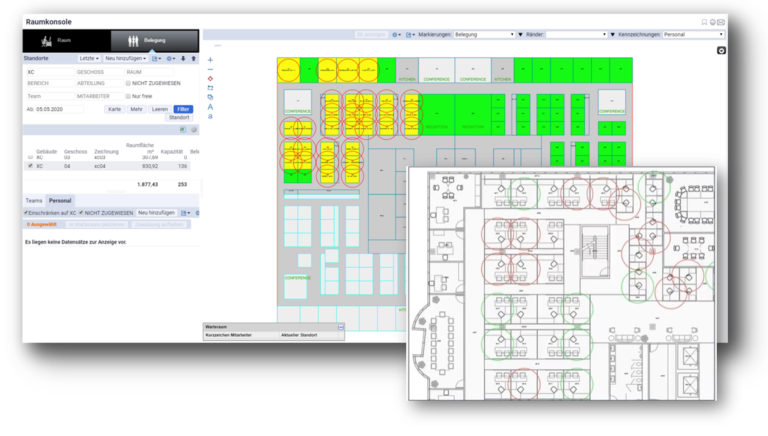Open the Teams tab

point(34,201)
